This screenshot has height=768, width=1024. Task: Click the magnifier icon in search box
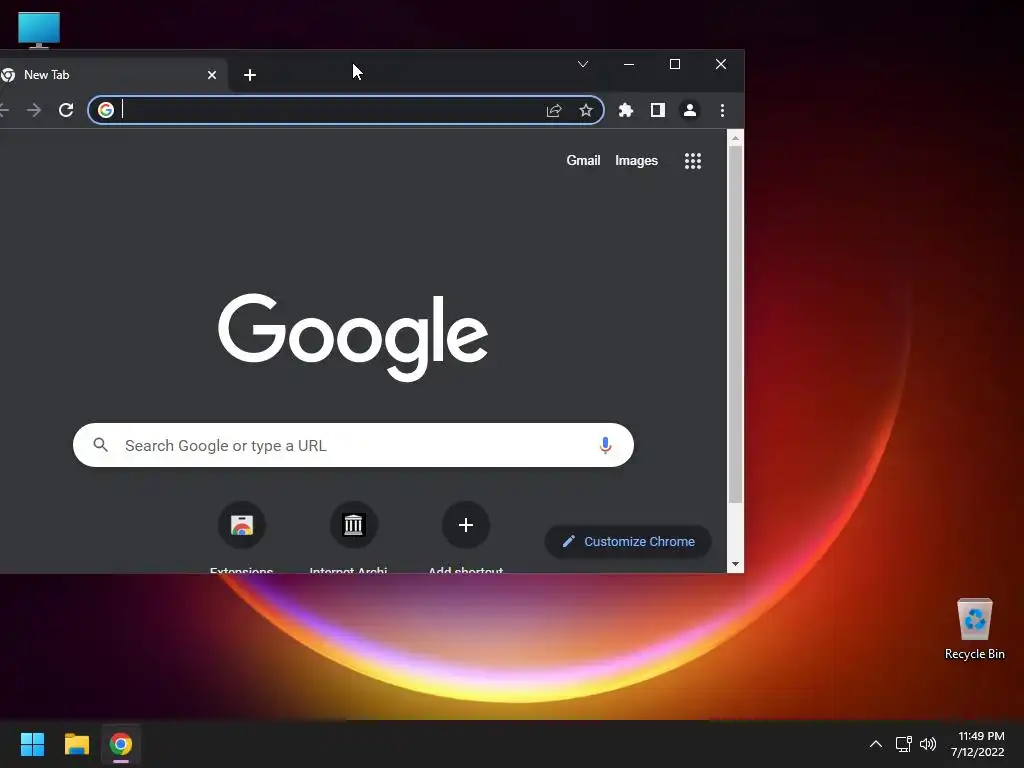coord(101,445)
